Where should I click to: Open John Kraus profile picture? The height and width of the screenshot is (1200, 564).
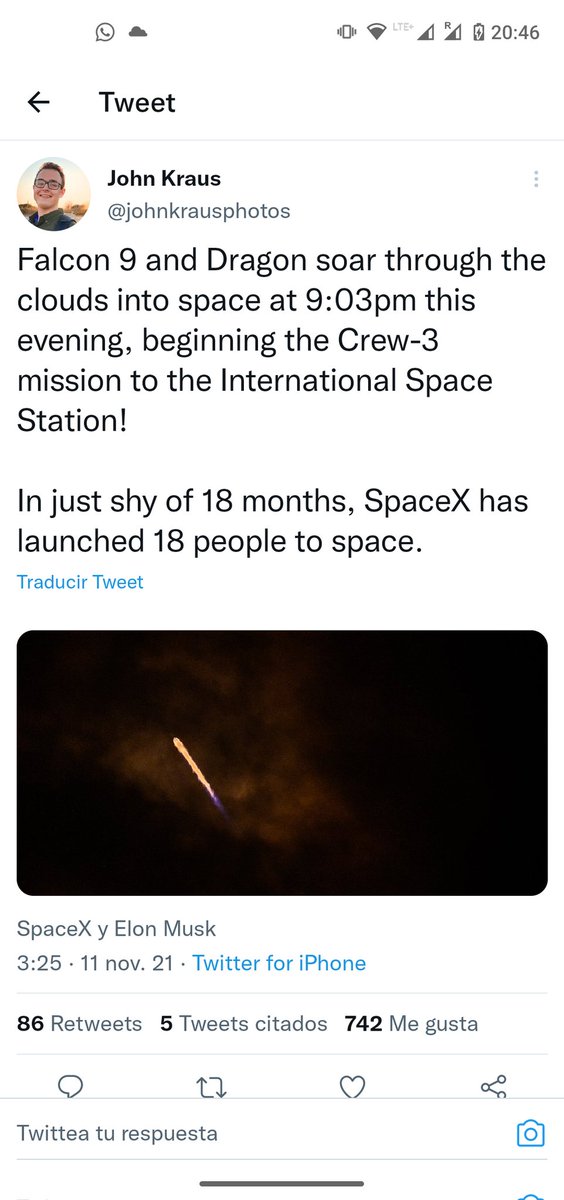pos(54,194)
